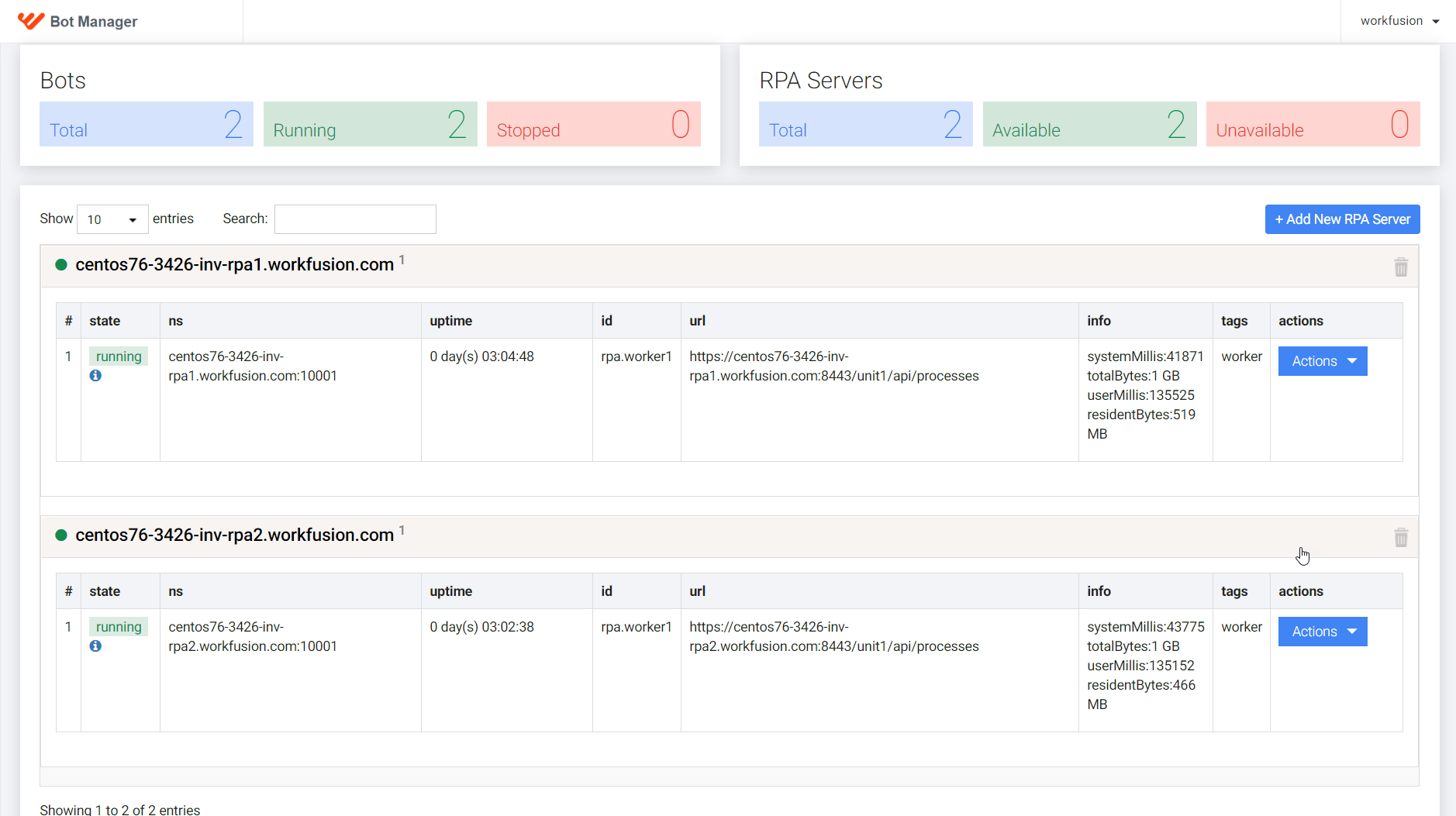
Task: Click rpa.worker1 id in rpa1 table
Action: point(637,356)
